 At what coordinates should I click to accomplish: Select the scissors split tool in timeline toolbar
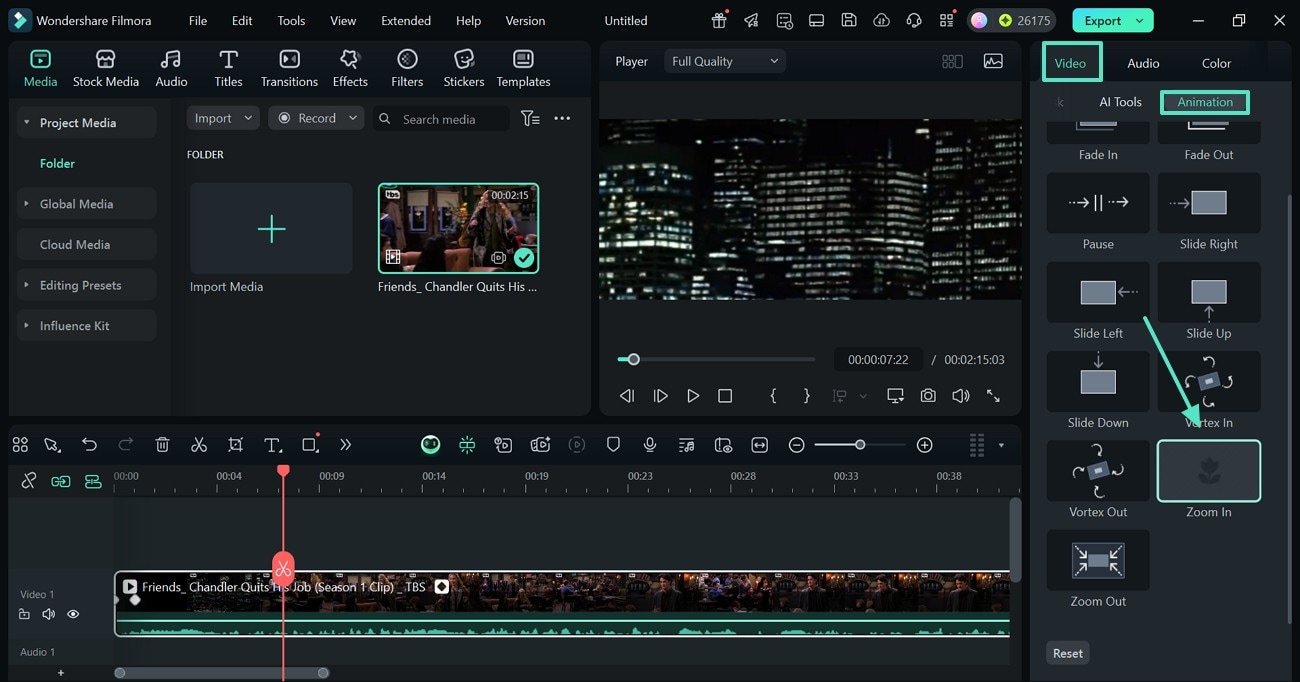tap(199, 444)
